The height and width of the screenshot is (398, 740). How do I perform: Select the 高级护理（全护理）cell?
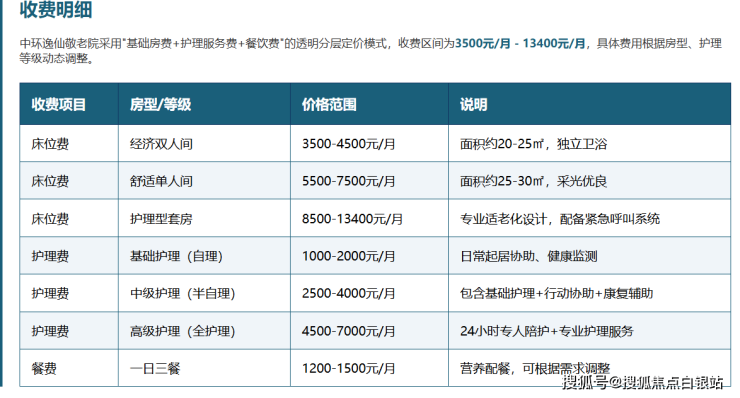tap(204, 331)
